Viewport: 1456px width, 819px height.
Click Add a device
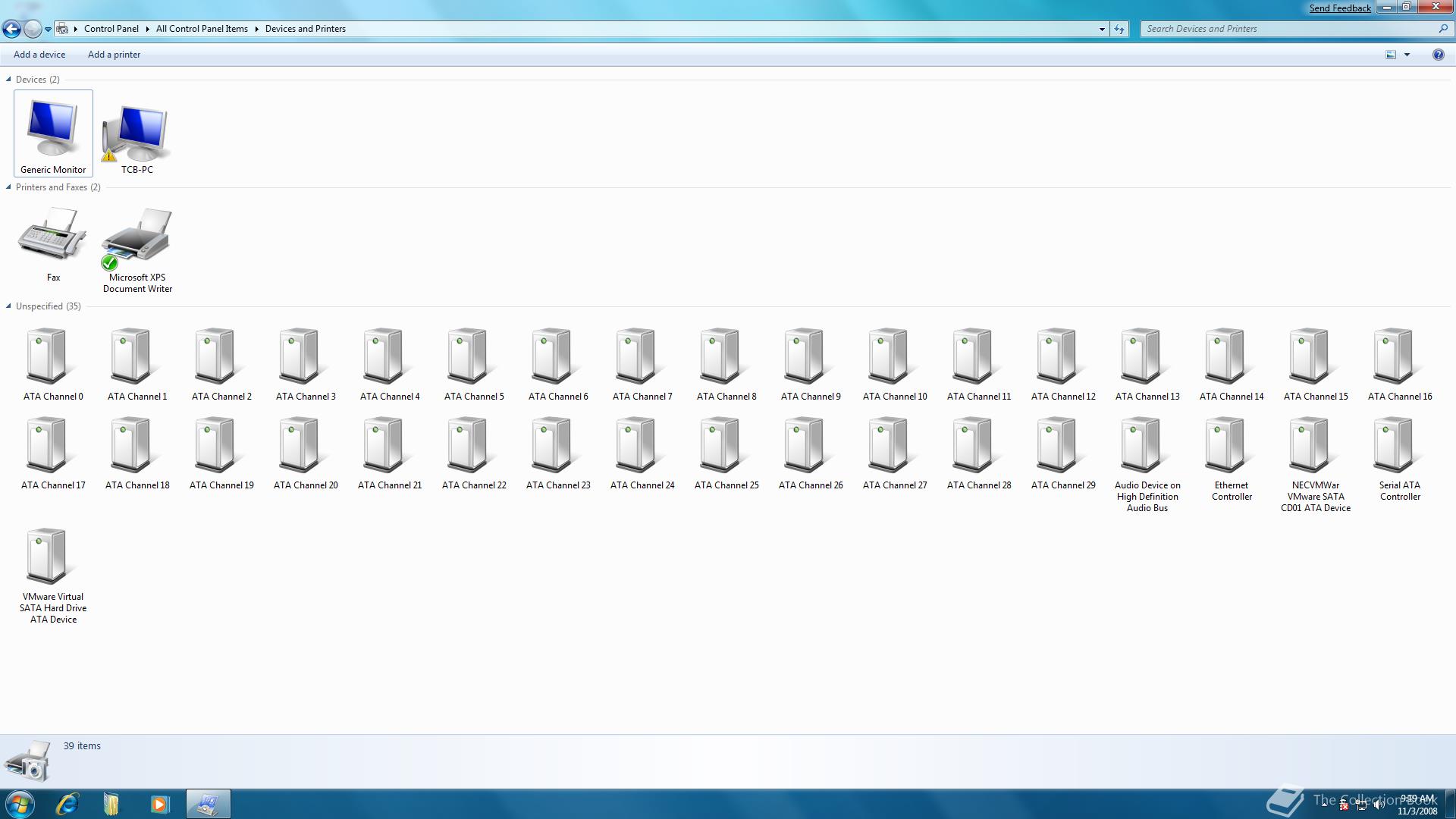click(x=39, y=55)
